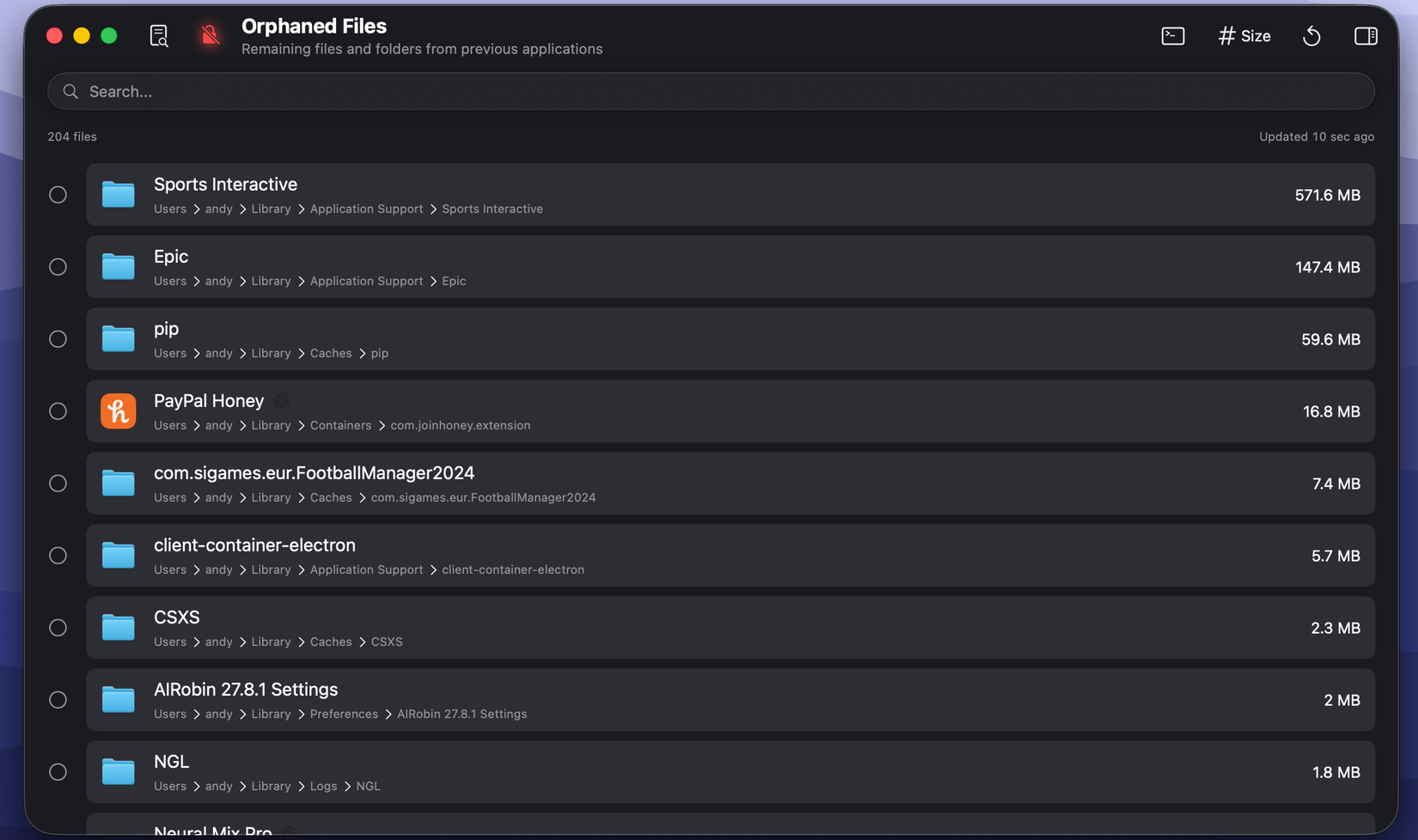Select the CSXS entry checkbox
Image resolution: width=1418 pixels, height=840 pixels.
coord(58,627)
